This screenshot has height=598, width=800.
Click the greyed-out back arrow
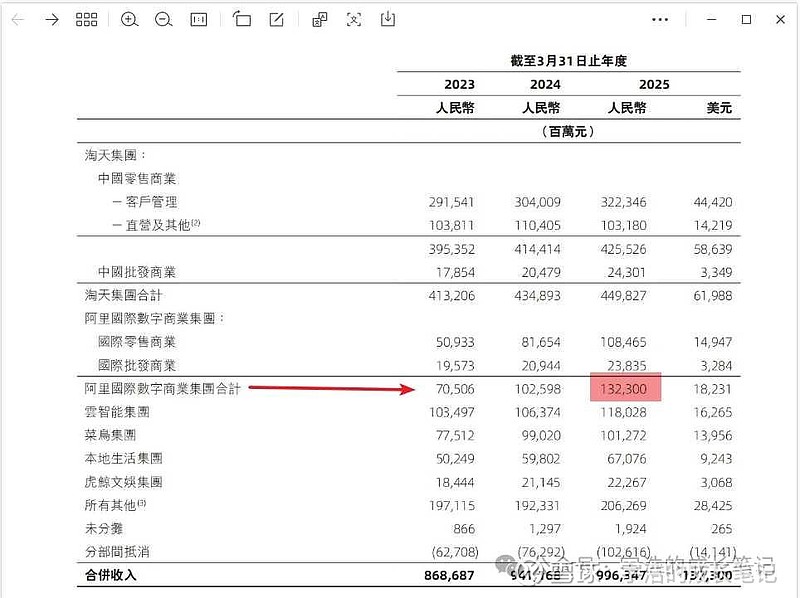(x=18, y=20)
